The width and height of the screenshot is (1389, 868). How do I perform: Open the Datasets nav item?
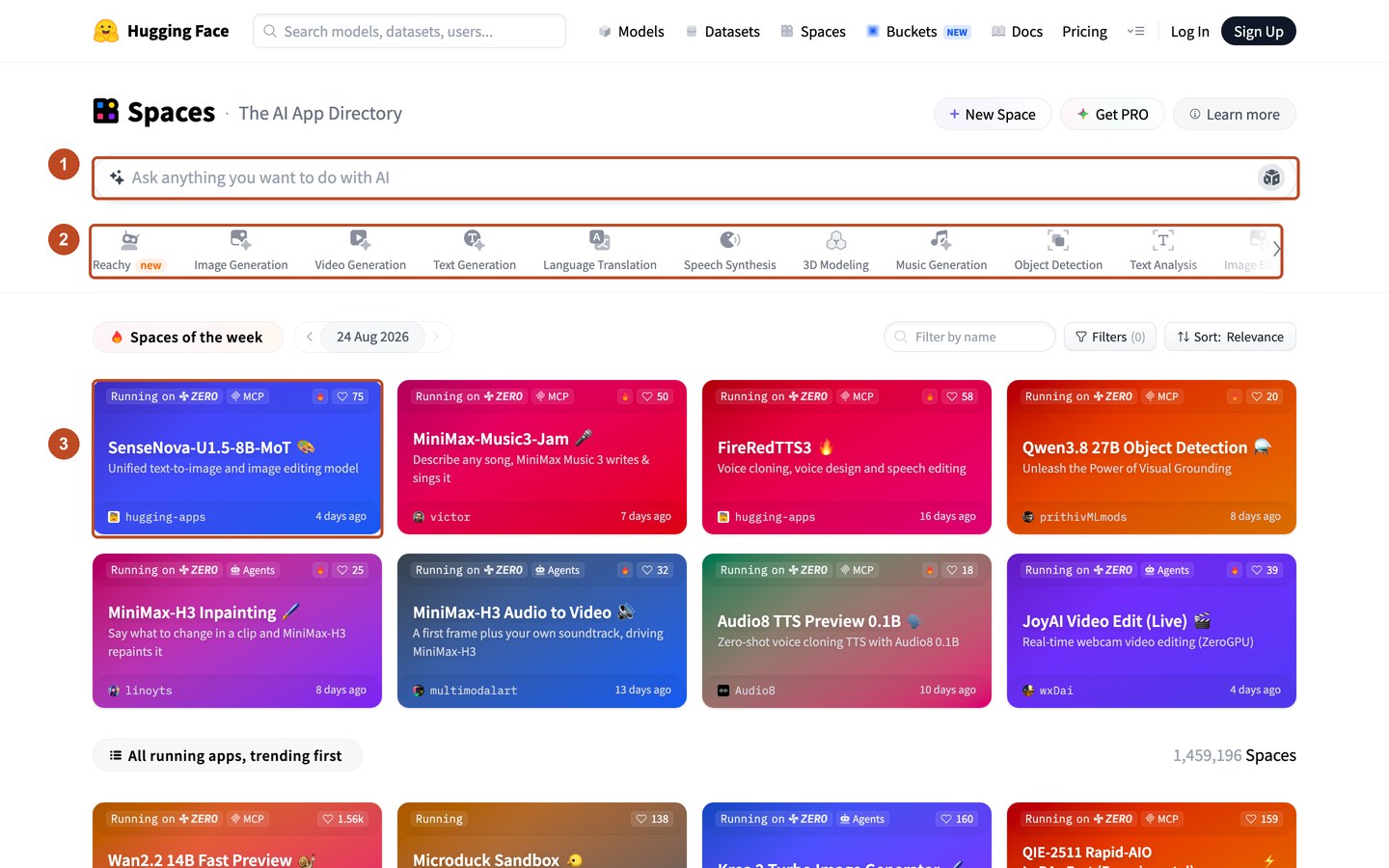(x=722, y=31)
